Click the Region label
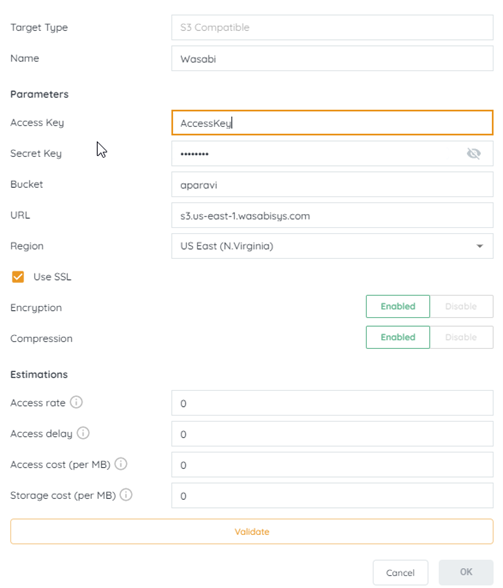This screenshot has height=588, width=503. [27, 246]
